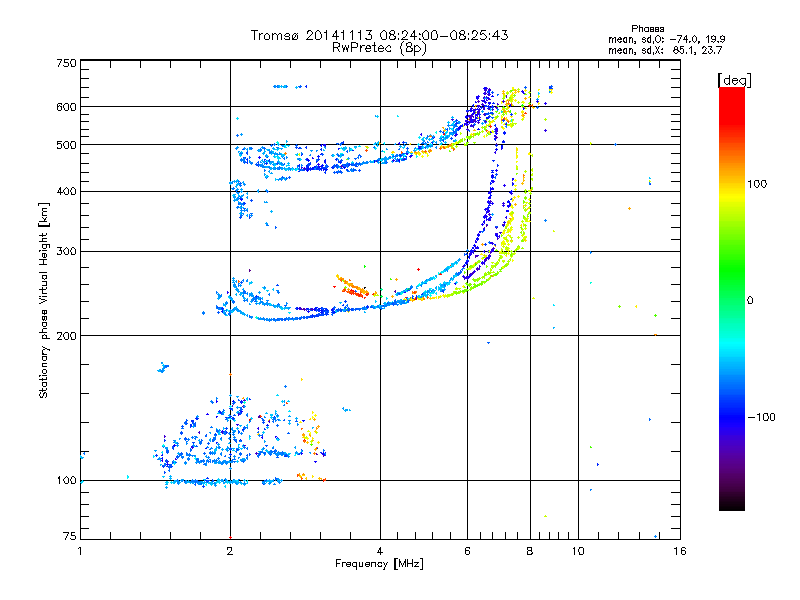Click the x-axis tick label '6'
Image resolution: width=800 pixels, height=600 pixels.
[x=467, y=551]
